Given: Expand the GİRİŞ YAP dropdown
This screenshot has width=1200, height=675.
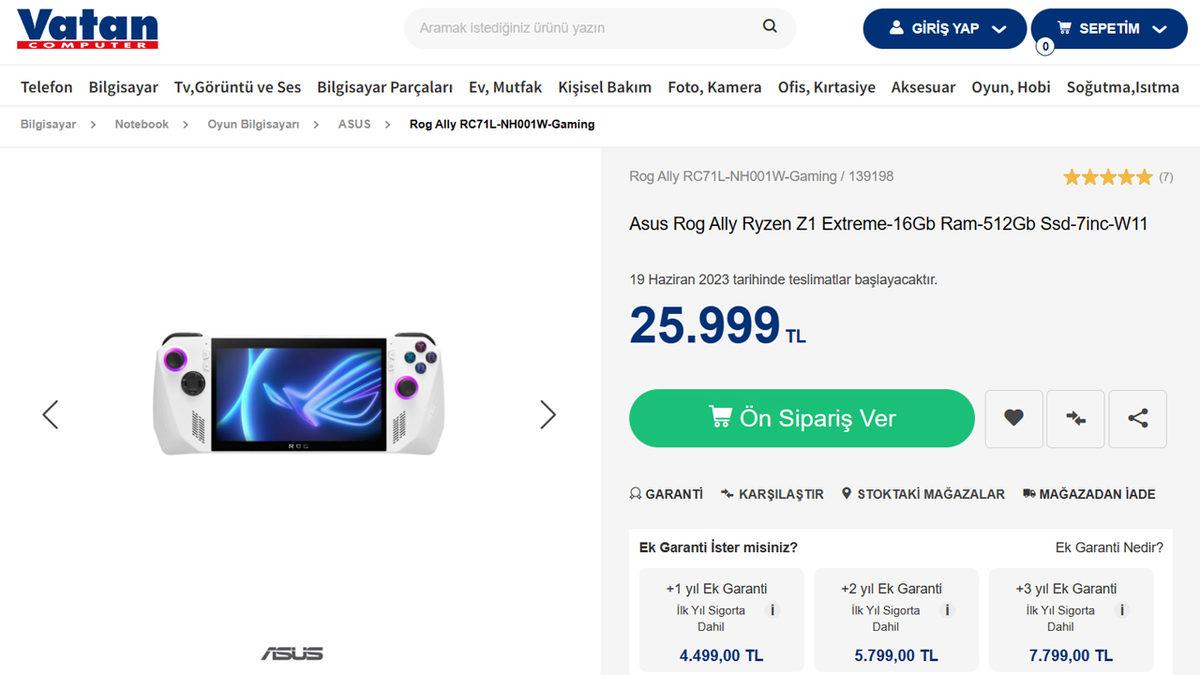Looking at the screenshot, I should (1000, 28).
